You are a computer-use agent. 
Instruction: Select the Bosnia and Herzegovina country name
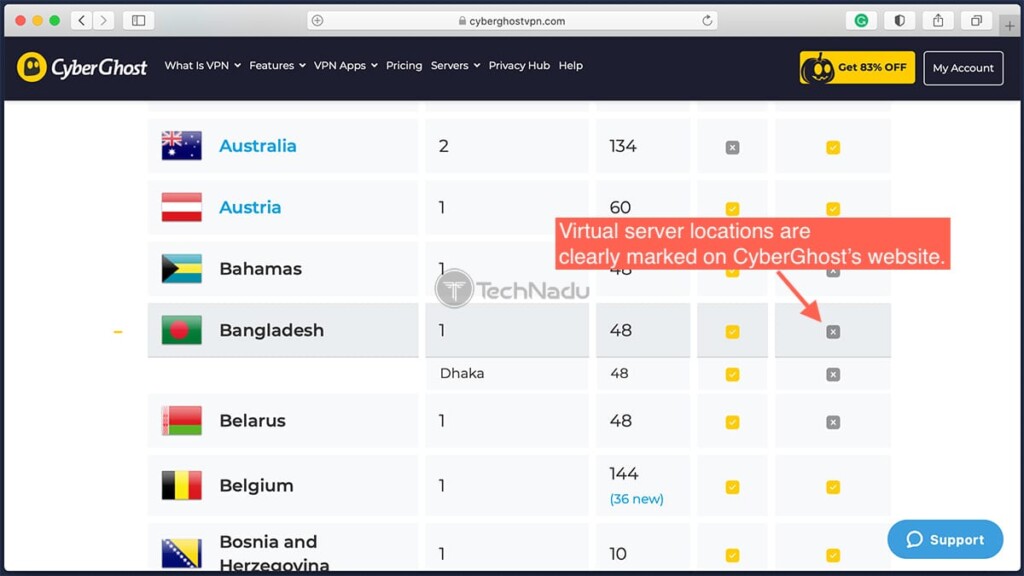click(x=274, y=552)
